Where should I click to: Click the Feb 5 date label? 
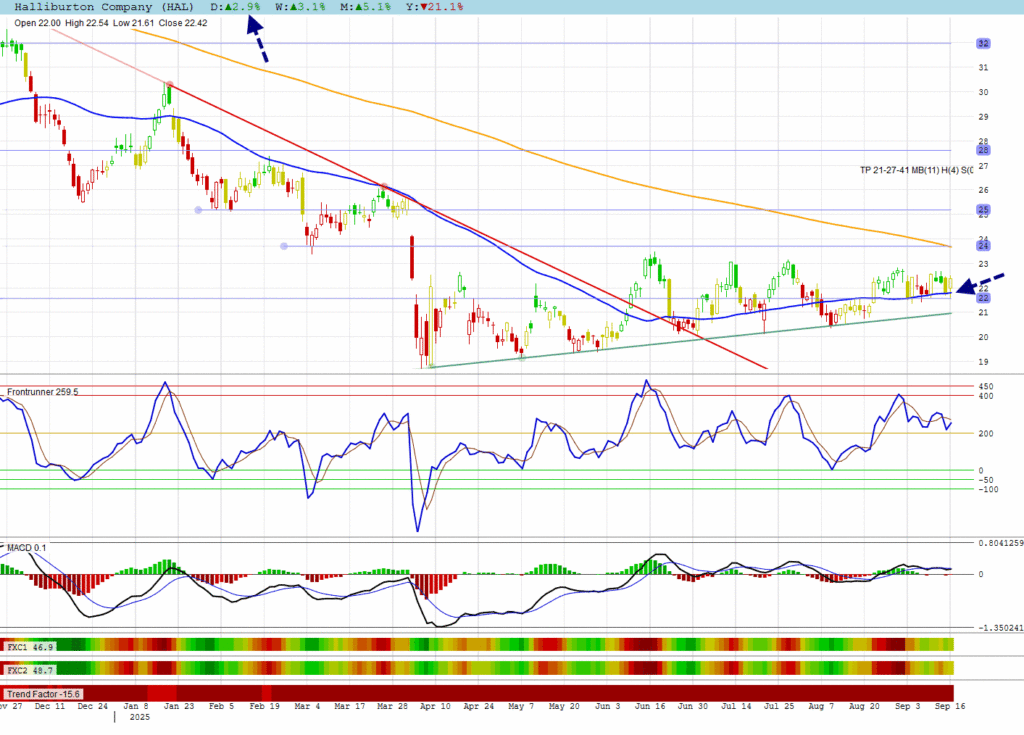click(x=221, y=706)
